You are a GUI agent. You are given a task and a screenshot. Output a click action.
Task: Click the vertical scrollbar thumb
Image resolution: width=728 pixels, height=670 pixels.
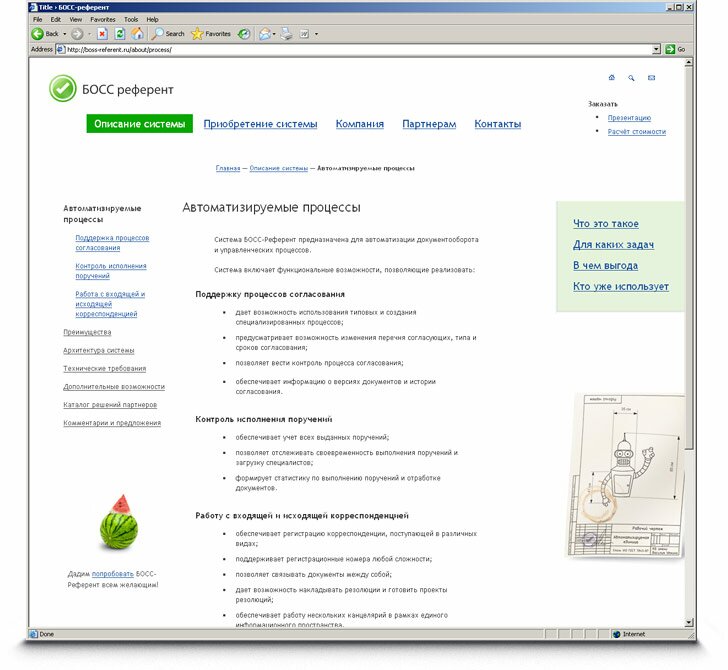coord(689,258)
